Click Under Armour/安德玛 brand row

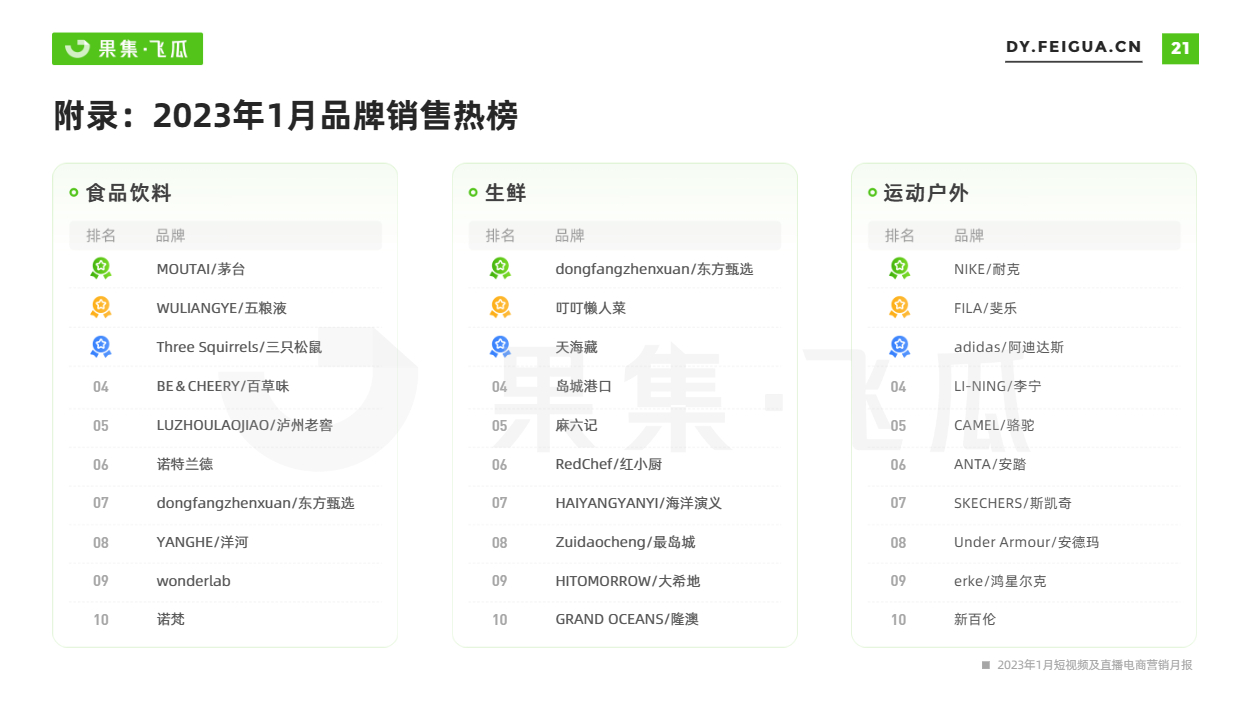click(1024, 542)
